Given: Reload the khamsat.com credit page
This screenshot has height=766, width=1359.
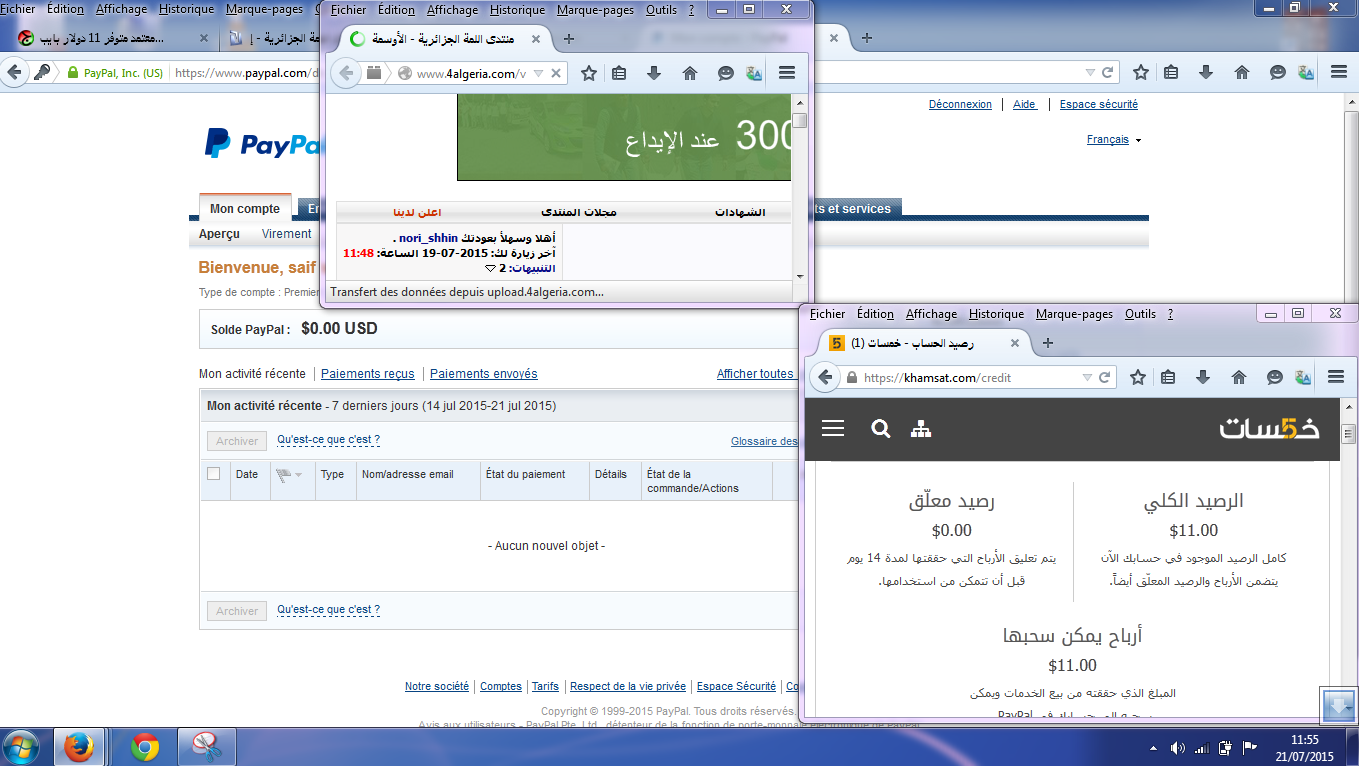Looking at the screenshot, I should pos(1105,377).
